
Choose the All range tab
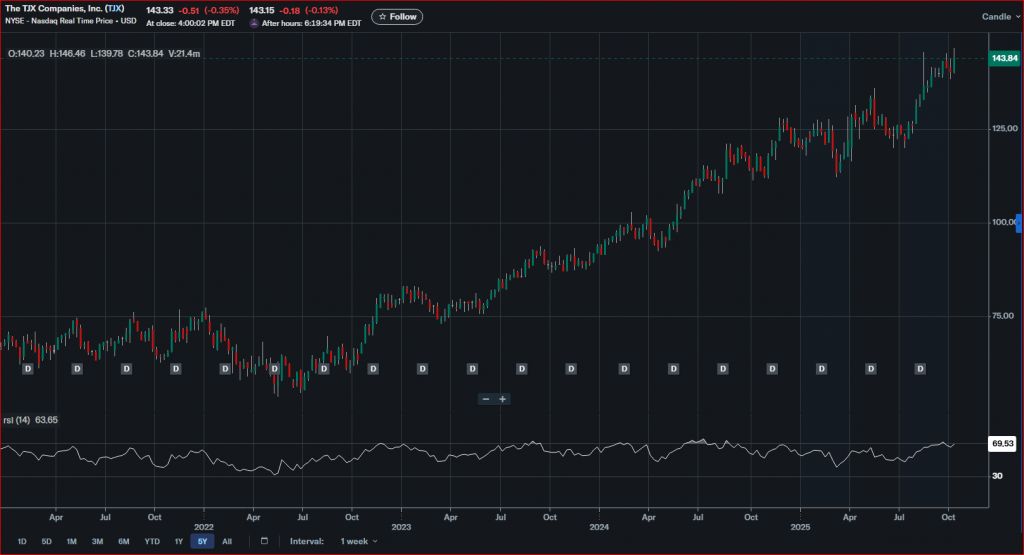coord(227,541)
